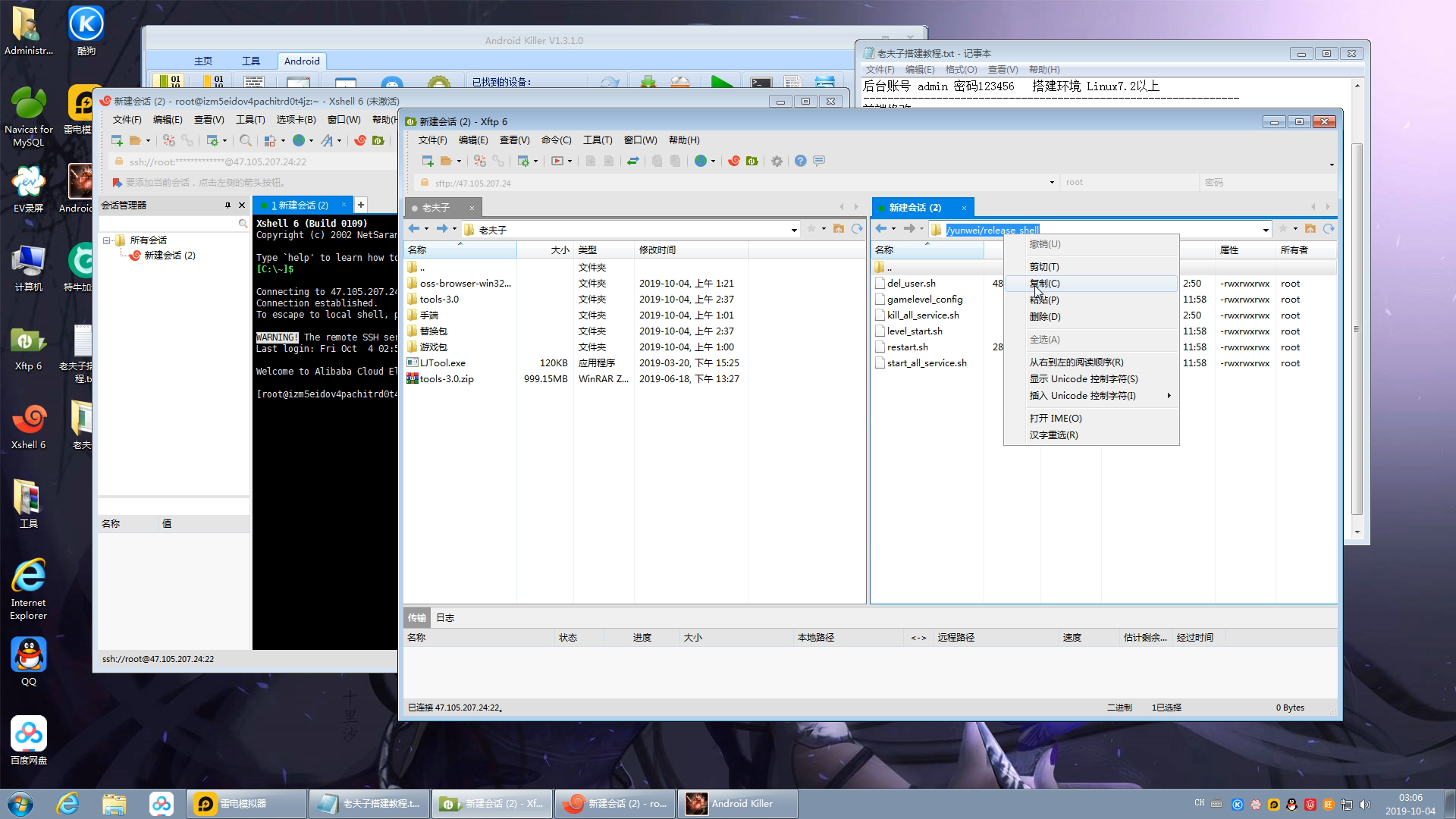
Task: Go to home folder in local pane
Action: (839, 229)
